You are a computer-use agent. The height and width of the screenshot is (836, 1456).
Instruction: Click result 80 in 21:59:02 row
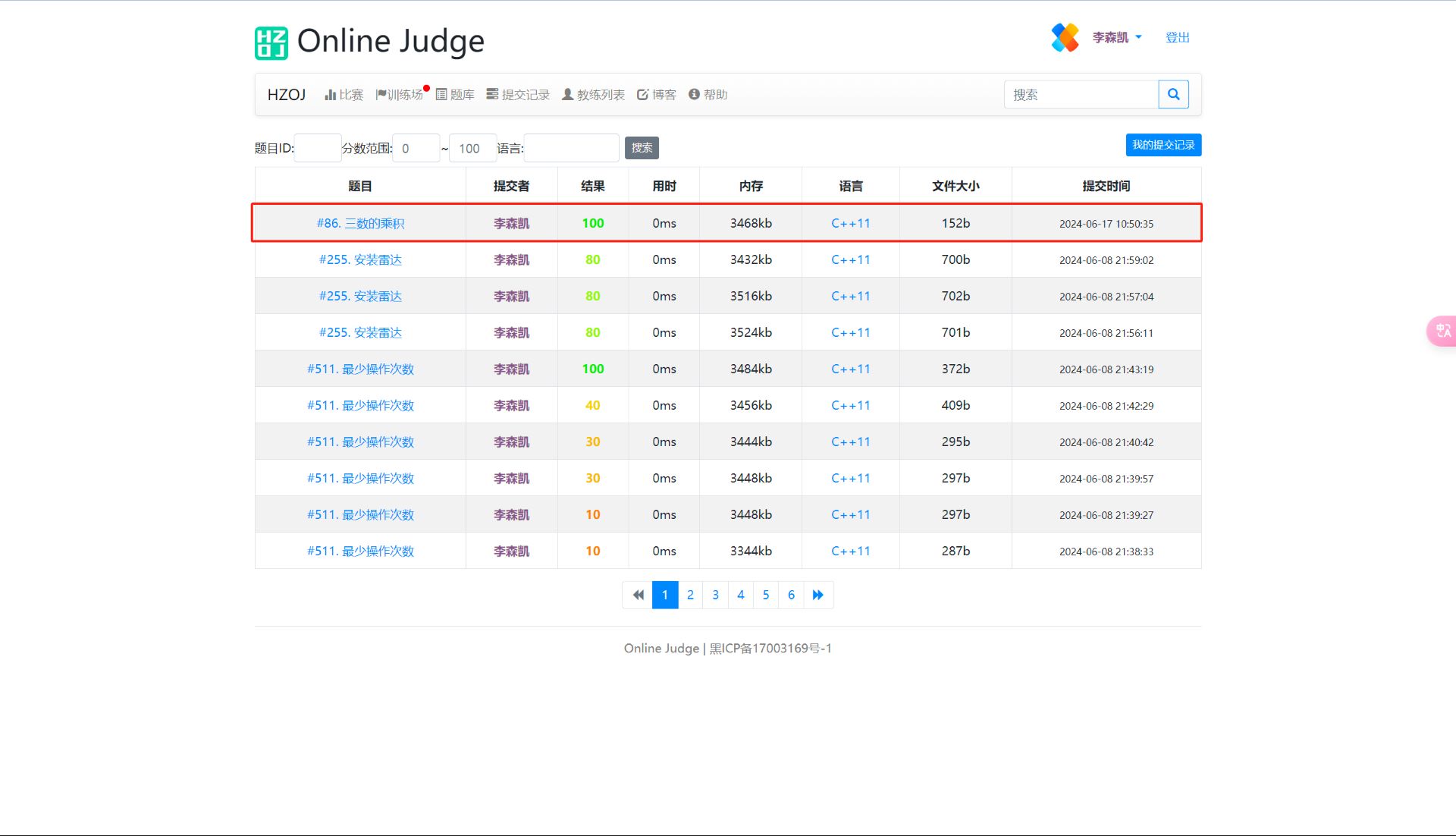pyautogui.click(x=593, y=259)
